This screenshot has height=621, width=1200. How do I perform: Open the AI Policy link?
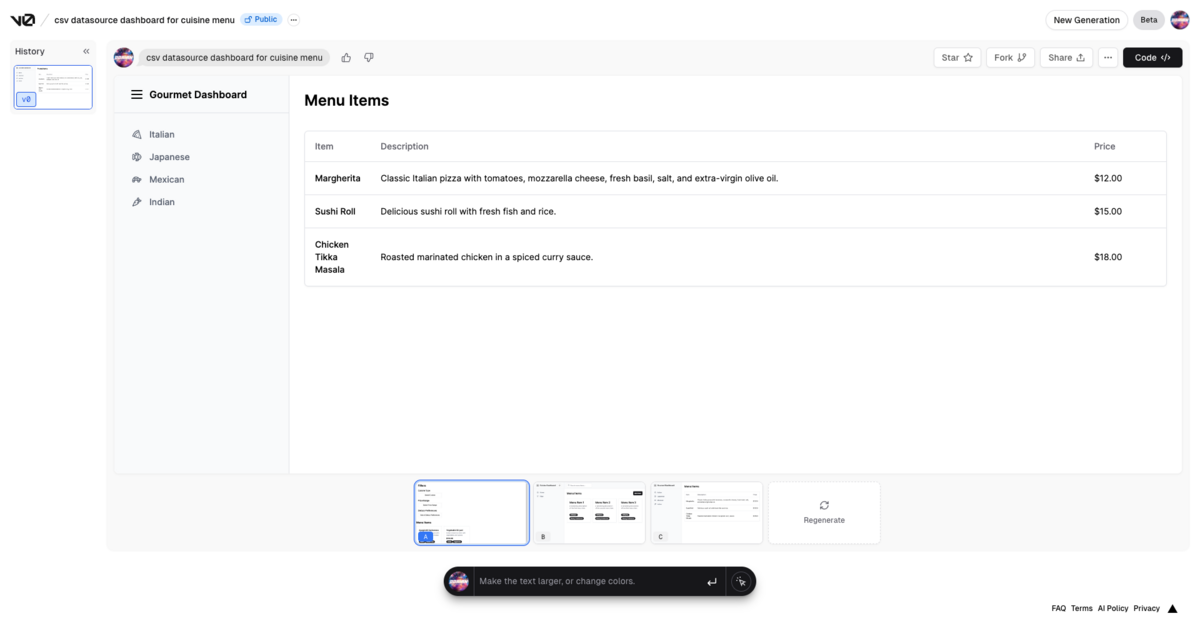tap(1113, 608)
